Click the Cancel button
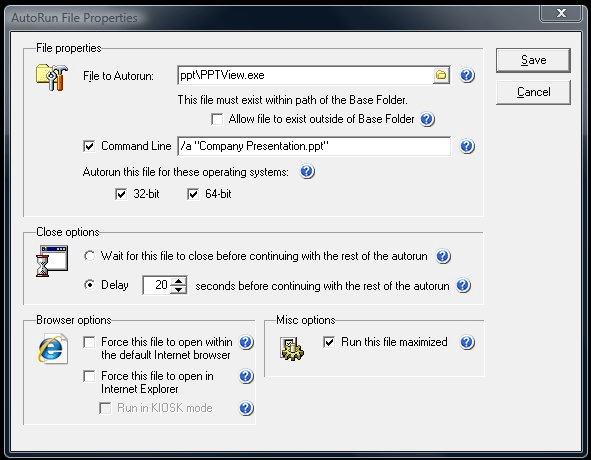Screen dimensions: 591x460 (533, 92)
